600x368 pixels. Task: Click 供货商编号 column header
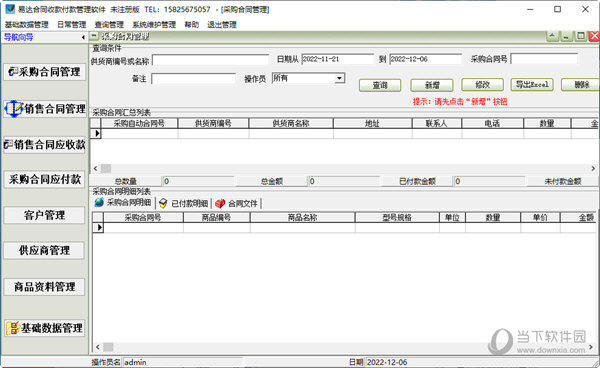pyautogui.click(x=213, y=123)
